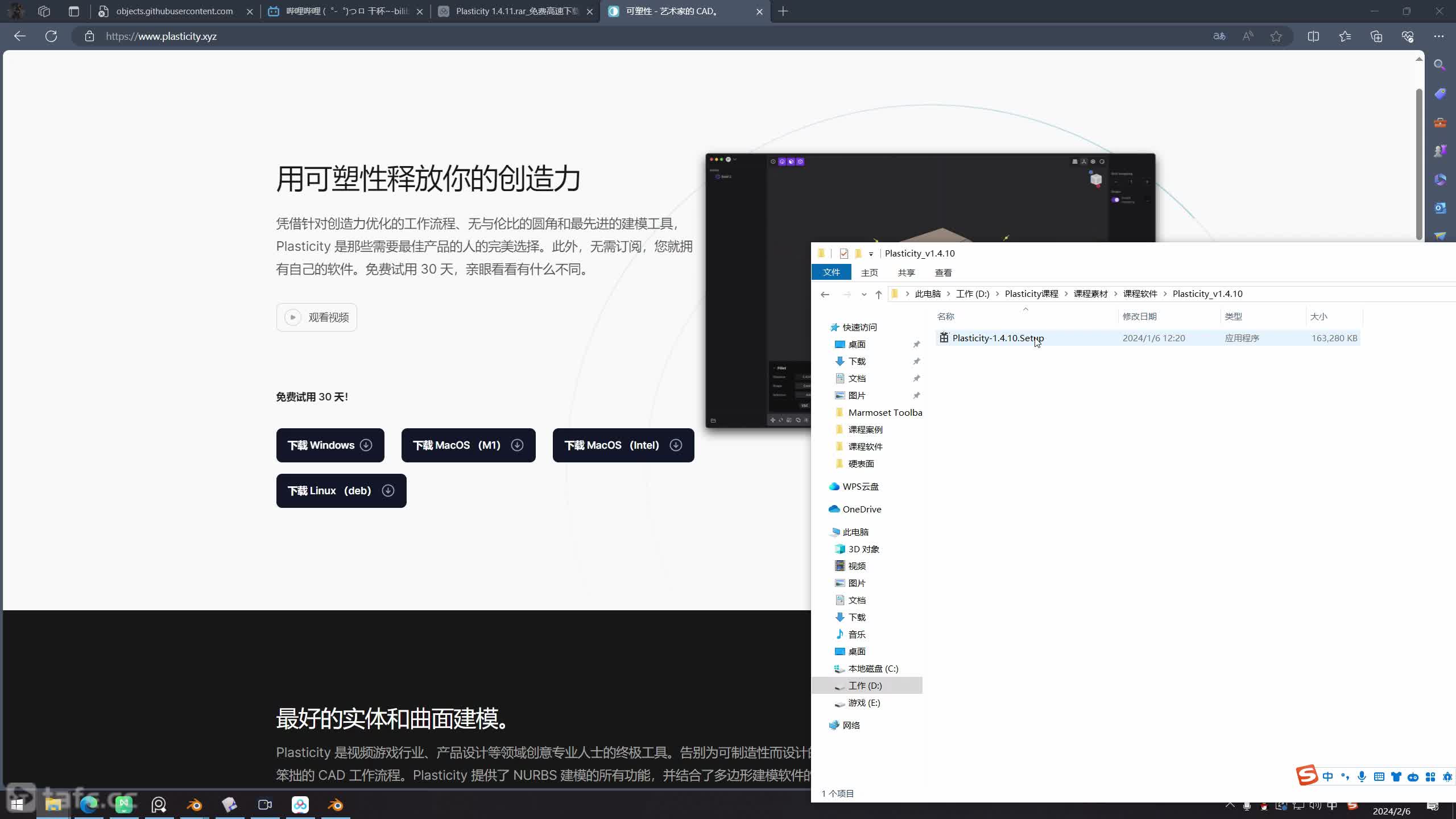Open the tab actions menu icon

click(73, 11)
